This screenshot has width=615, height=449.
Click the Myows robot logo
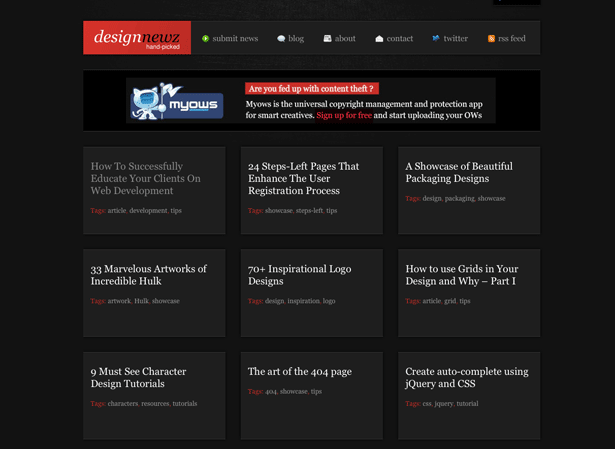coord(176,102)
